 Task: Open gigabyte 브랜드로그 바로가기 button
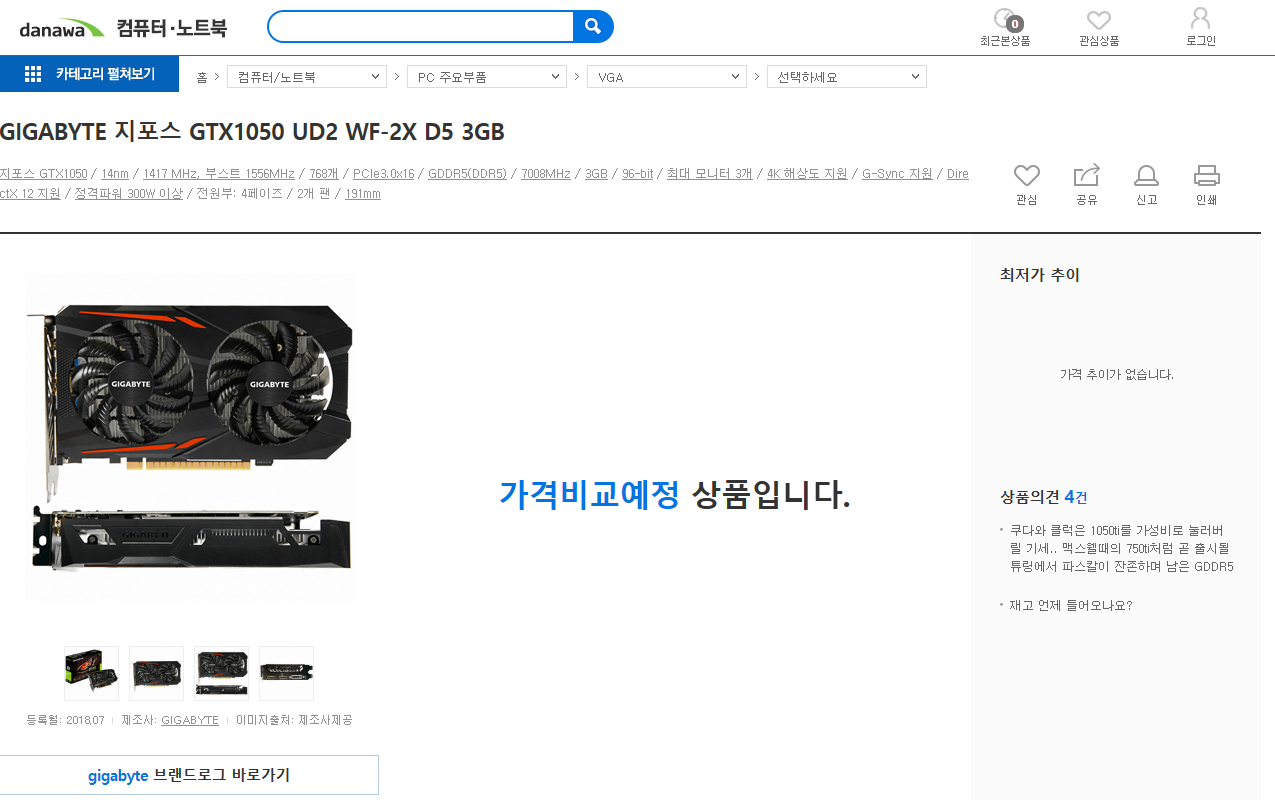(189, 775)
